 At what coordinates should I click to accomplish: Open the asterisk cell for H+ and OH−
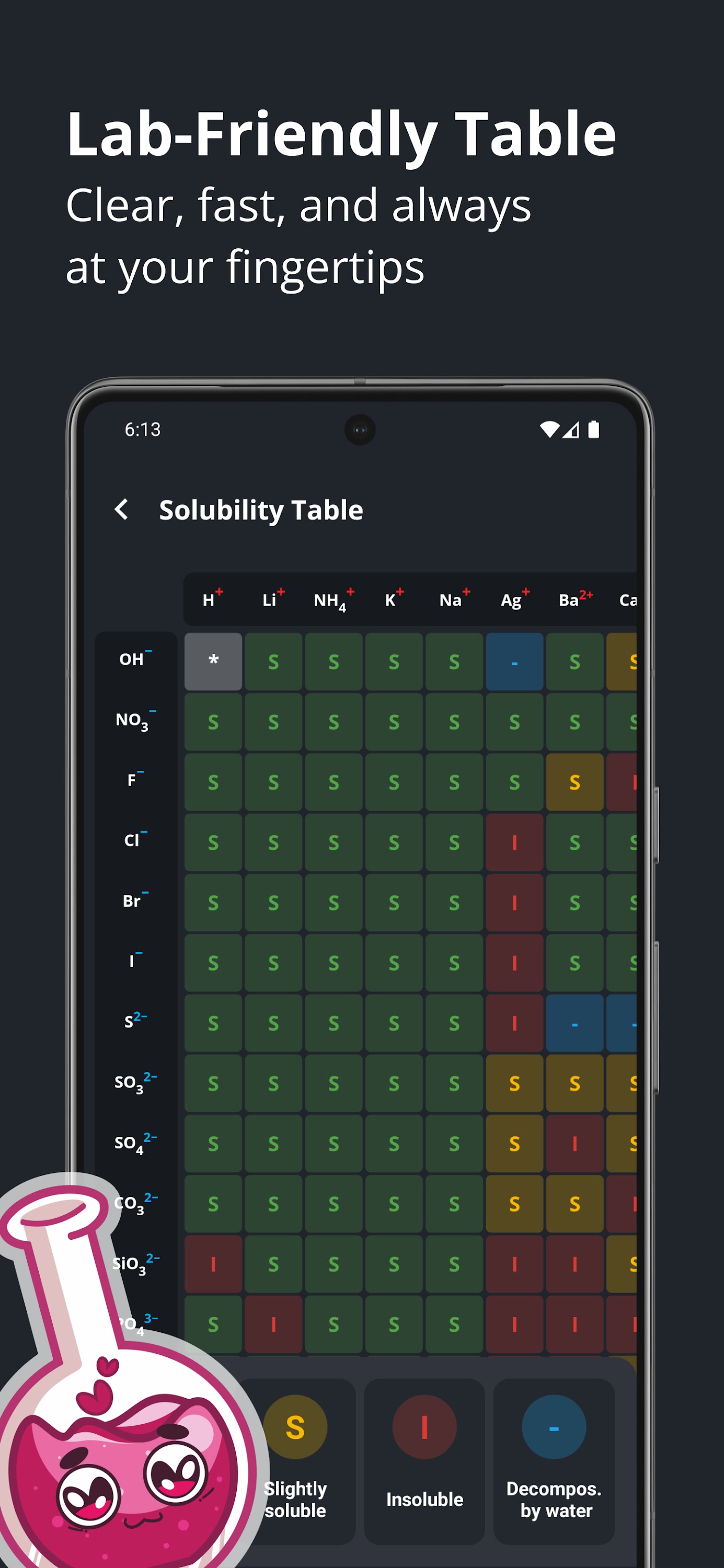click(x=213, y=661)
